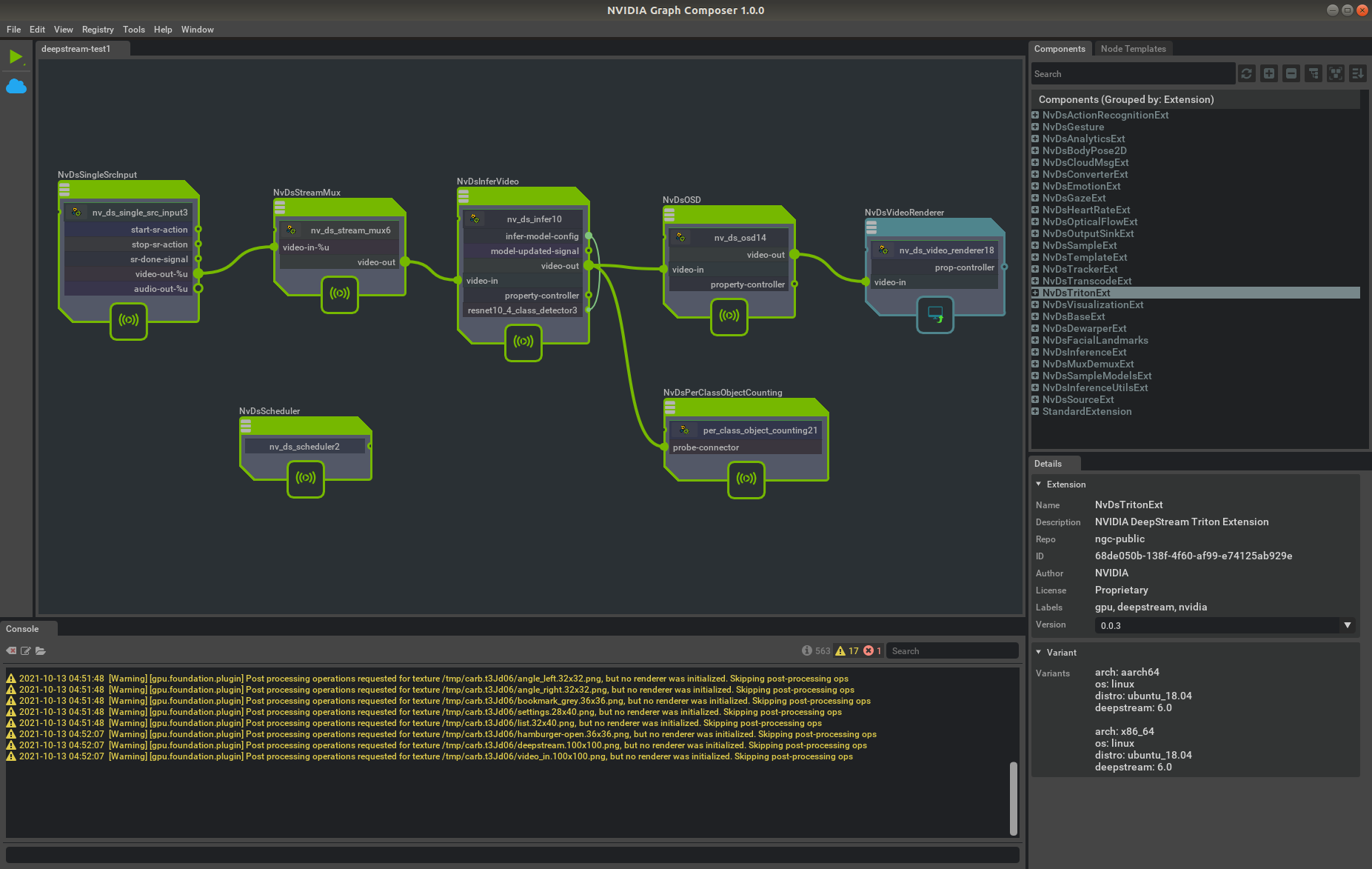Click the expand all (plus) components button
1372x869 pixels.
click(1269, 73)
